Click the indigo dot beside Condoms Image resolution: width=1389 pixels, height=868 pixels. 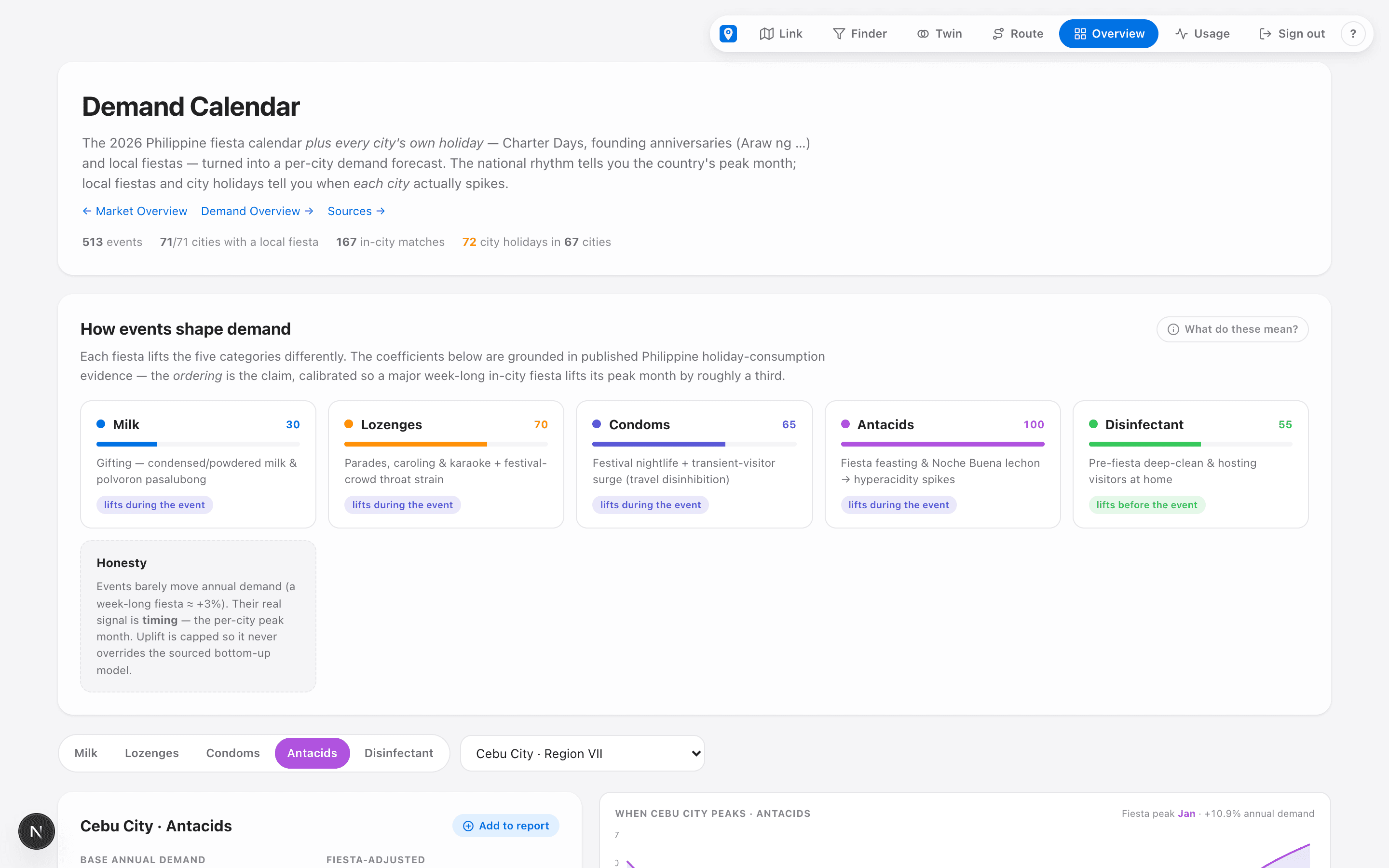(x=597, y=424)
